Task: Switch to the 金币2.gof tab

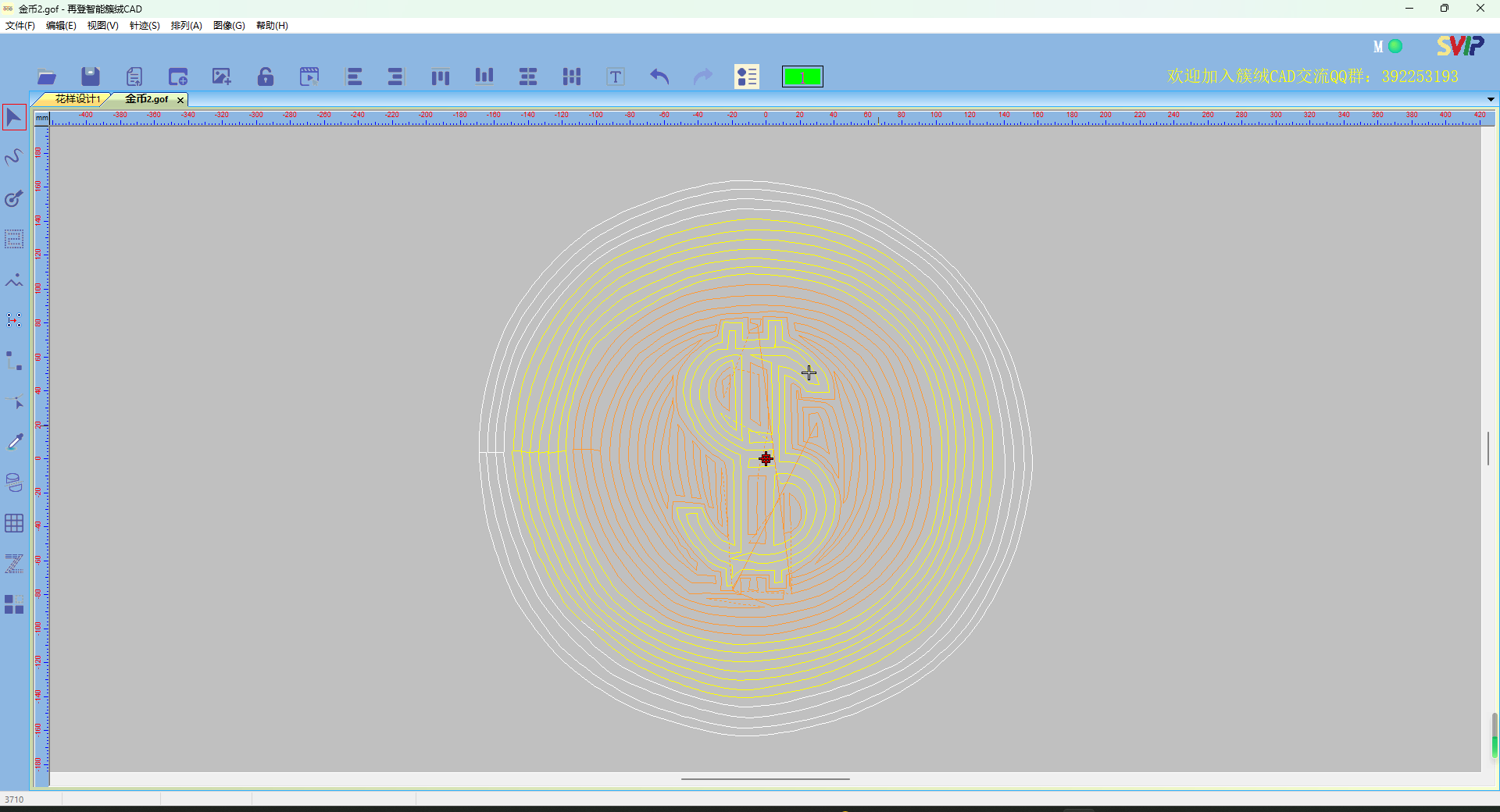Action: tap(147, 99)
